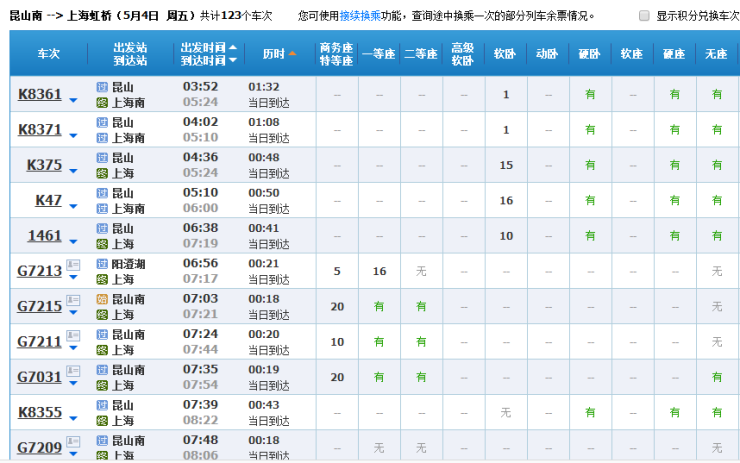Click the 商务座特等座 column header
This screenshot has width=740, height=463.
click(336, 54)
